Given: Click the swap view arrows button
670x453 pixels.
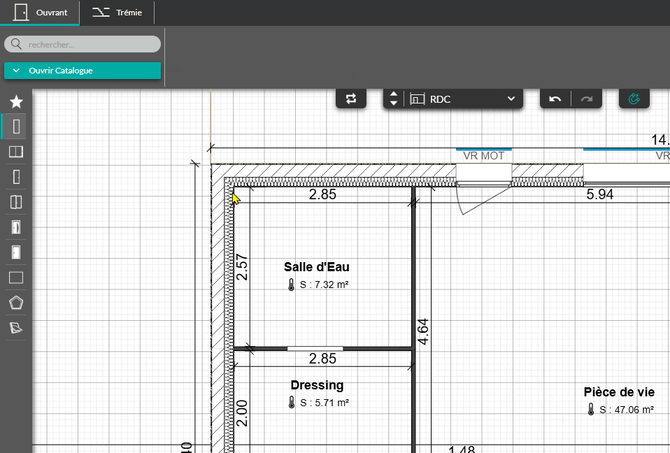Looking at the screenshot, I should point(351,99).
